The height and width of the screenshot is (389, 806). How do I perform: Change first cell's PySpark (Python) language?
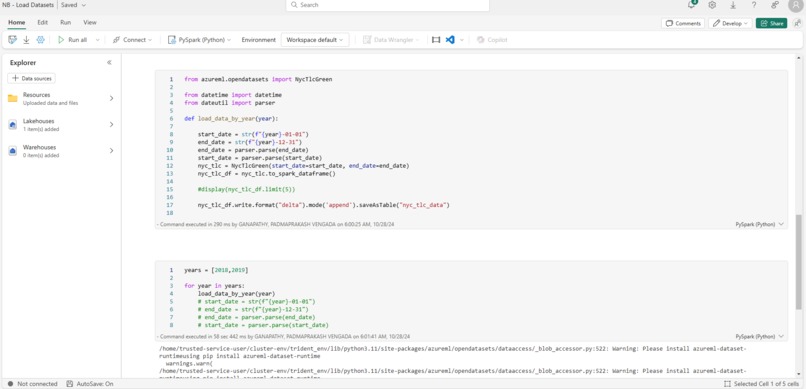759,224
